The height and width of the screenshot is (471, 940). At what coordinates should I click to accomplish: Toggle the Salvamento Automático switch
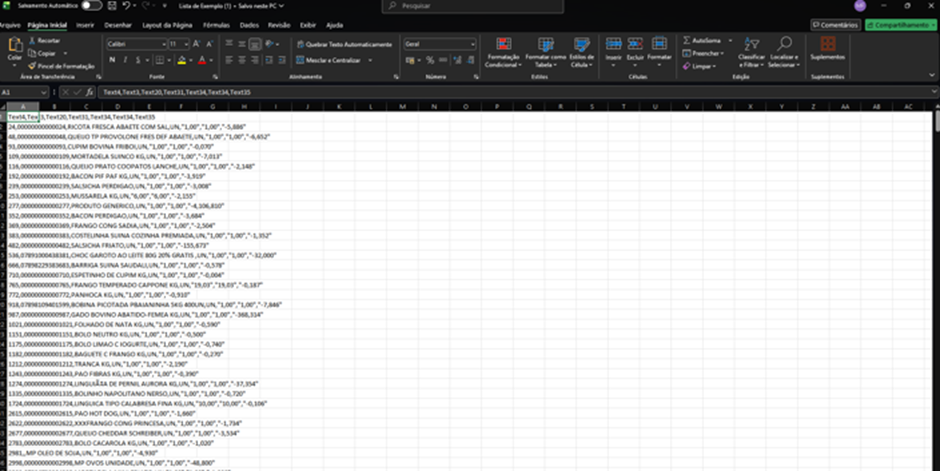coord(92,5)
